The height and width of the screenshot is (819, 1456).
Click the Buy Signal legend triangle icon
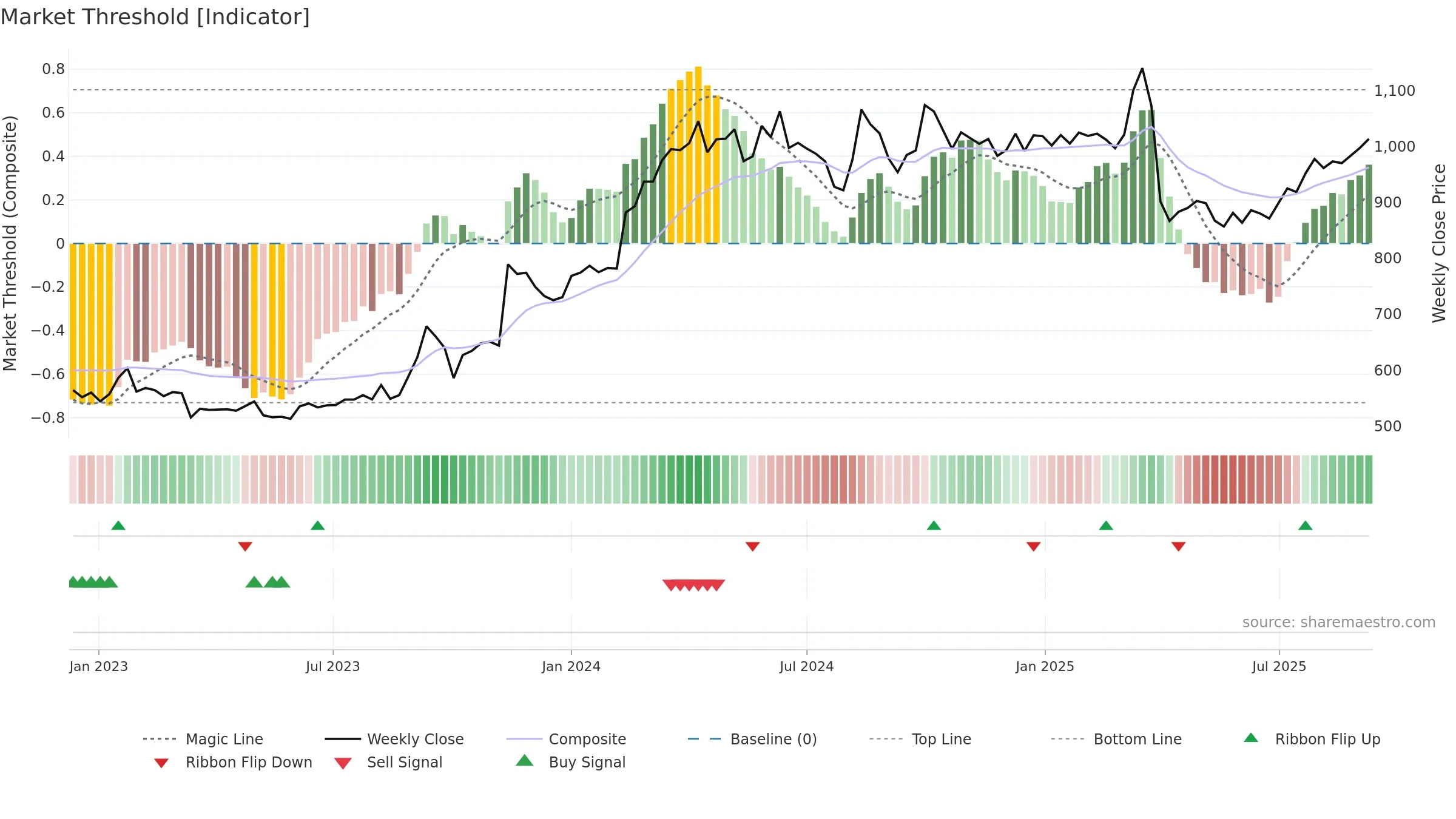coord(525,761)
